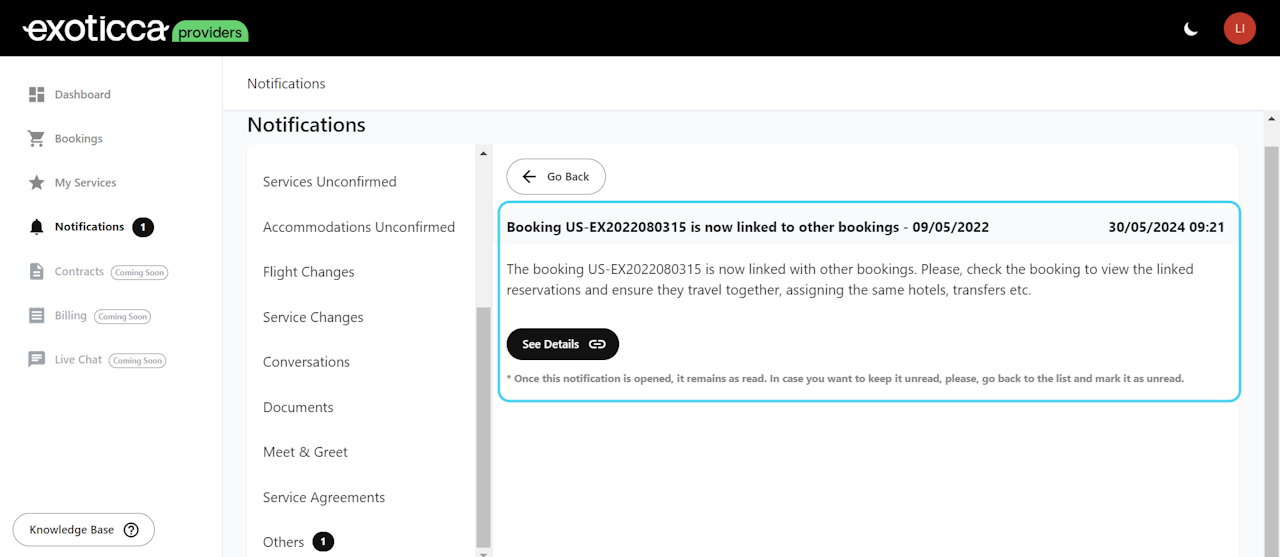1280x557 pixels.
Task: Toggle dark mode moon icon
Action: click(x=1191, y=29)
